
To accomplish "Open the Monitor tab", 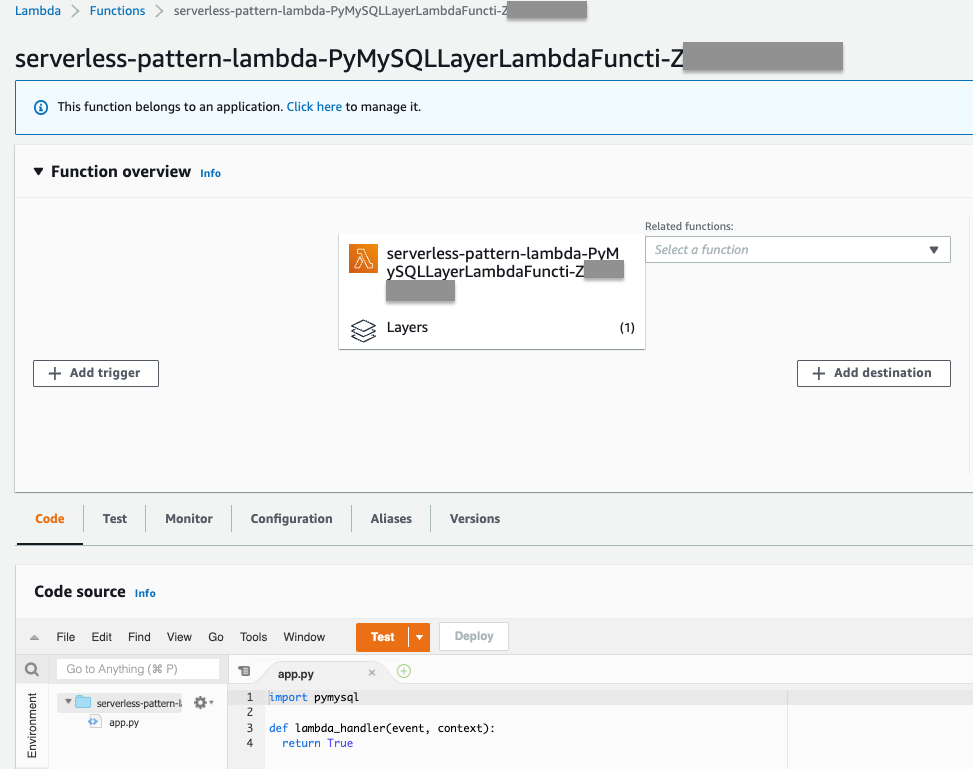I will pyautogui.click(x=189, y=519).
